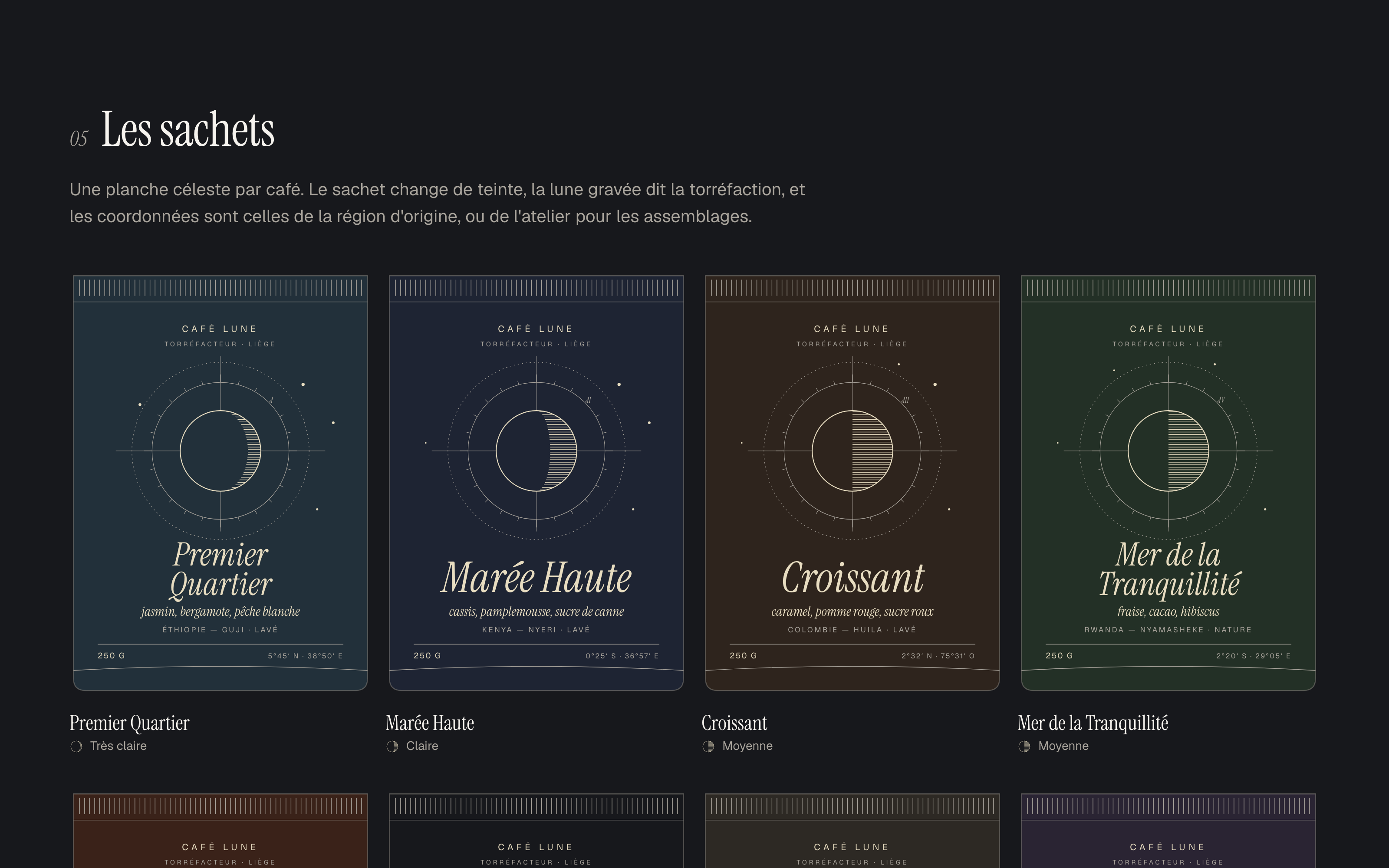Click "CAFÉ LUNE" on the Marée Haute bag
Viewport: 1389px width, 868px height.
coord(536,329)
